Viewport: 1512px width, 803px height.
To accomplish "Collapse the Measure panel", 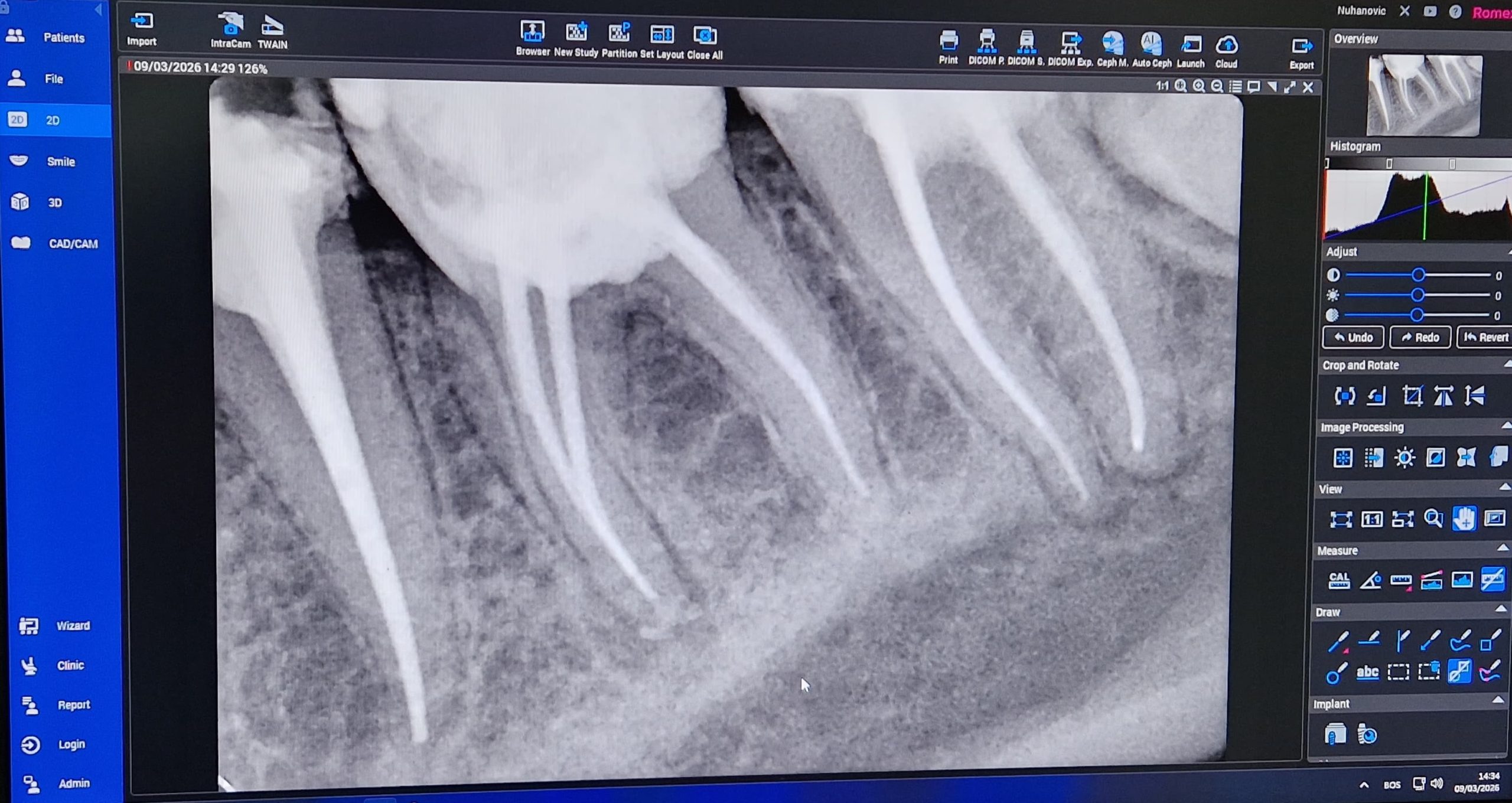I will click(1503, 549).
